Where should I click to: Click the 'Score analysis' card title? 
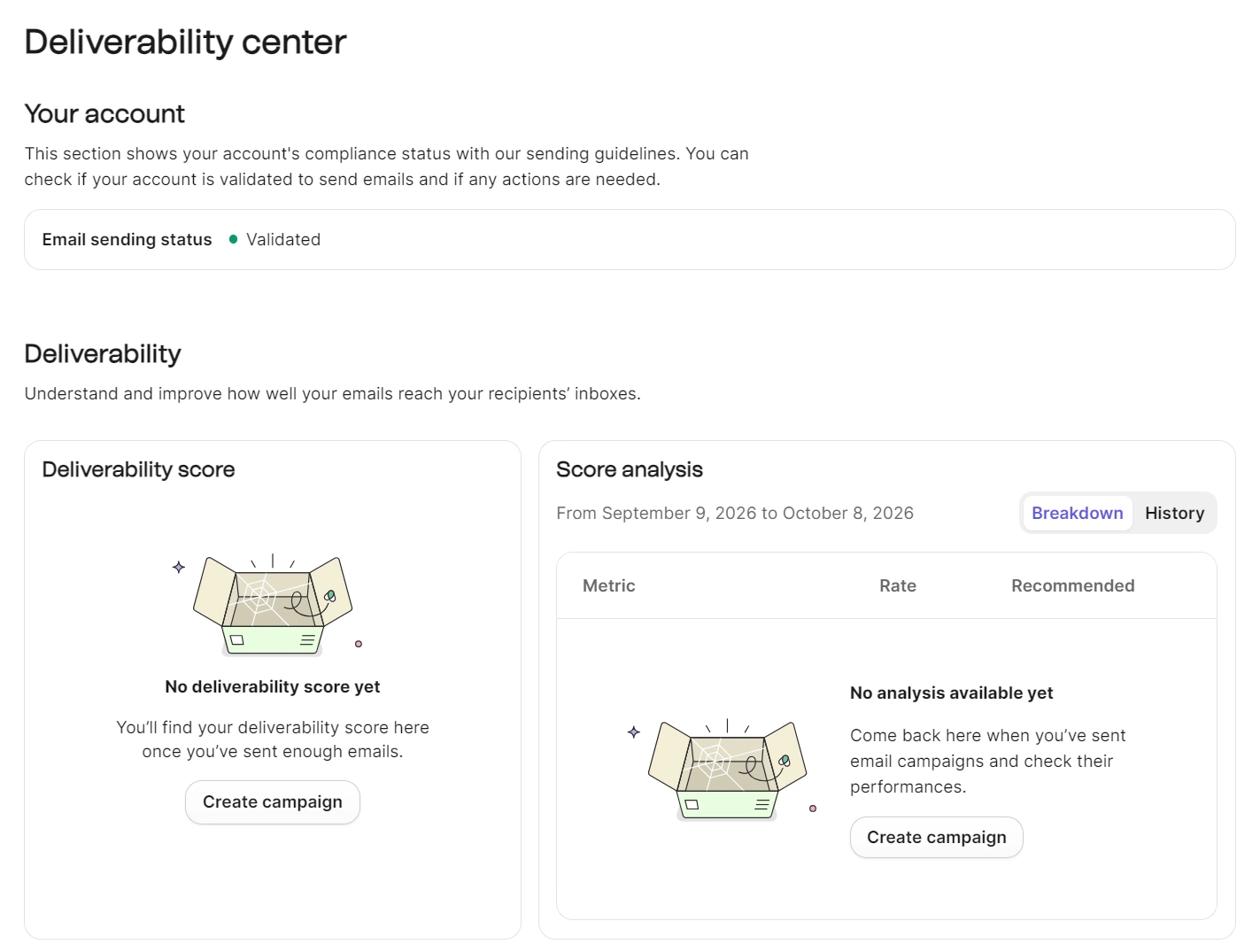click(630, 469)
